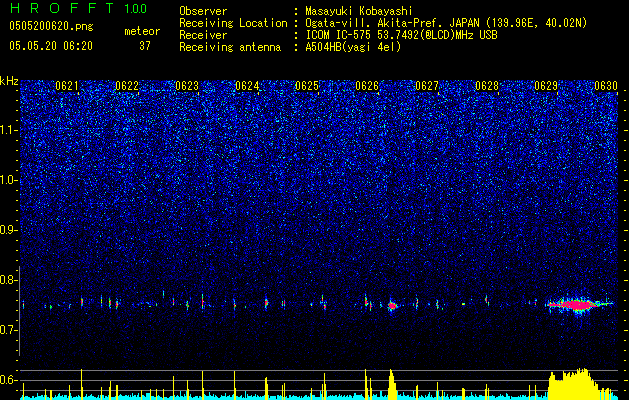The width and height of the screenshot is (629, 400).
Task: Click the 0625 time marker
Action: click(x=307, y=86)
